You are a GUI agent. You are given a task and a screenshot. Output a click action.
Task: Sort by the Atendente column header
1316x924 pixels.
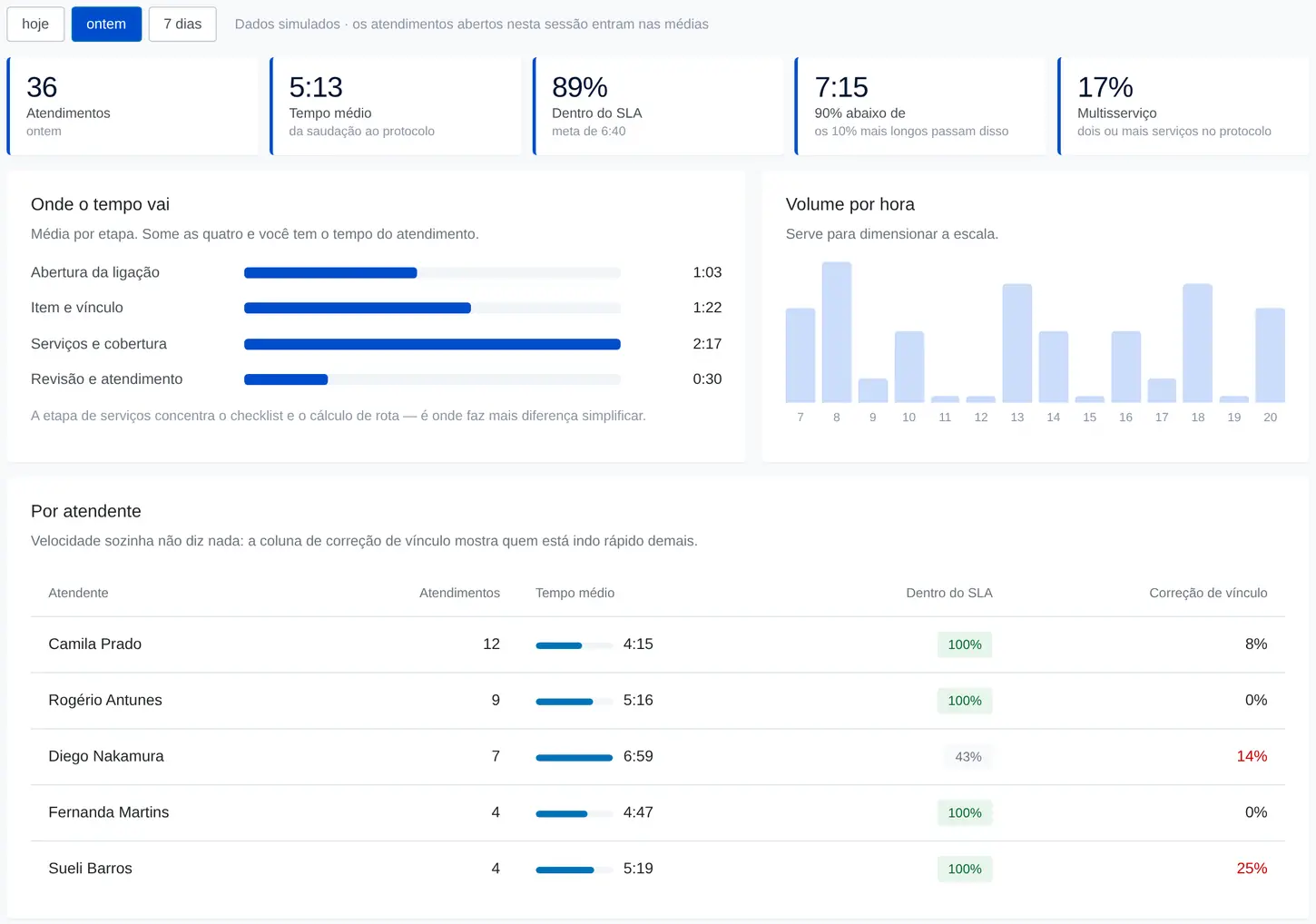point(78,593)
